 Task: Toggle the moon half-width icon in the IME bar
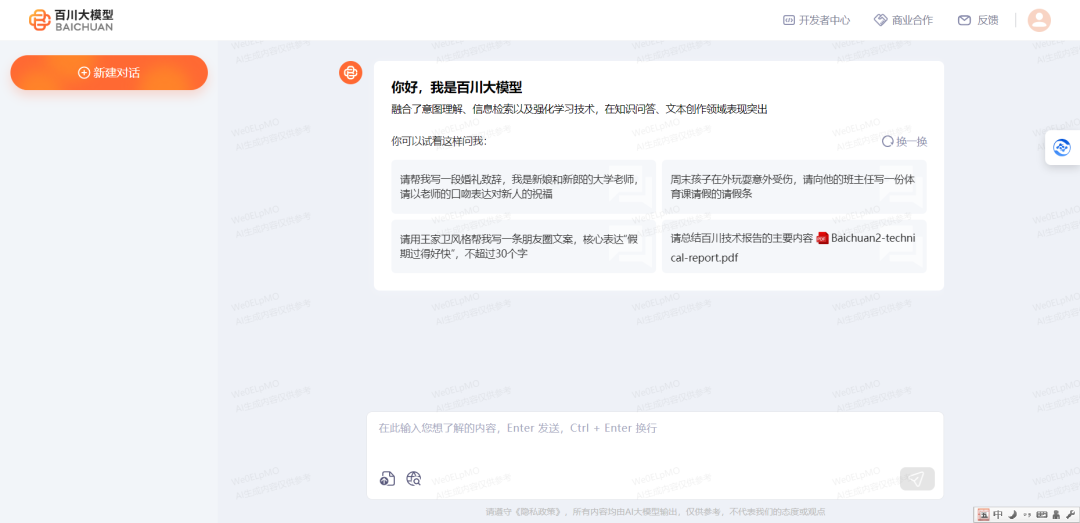click(x=1012, y=515)
